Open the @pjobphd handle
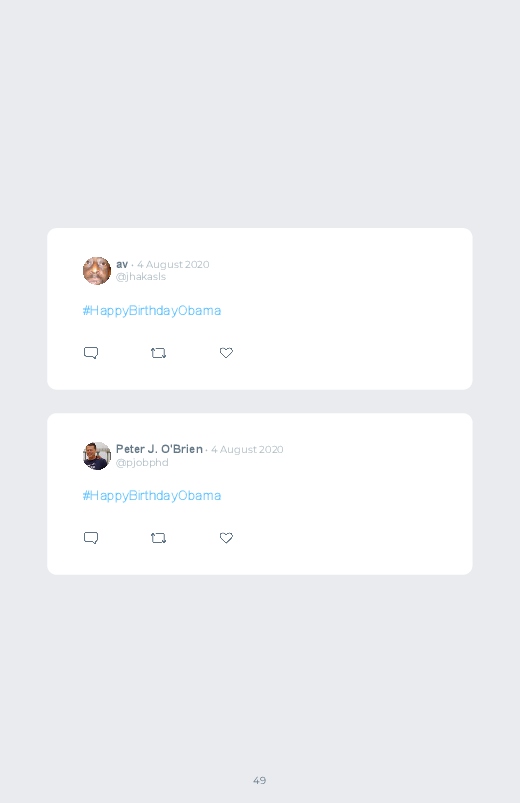The width and height of the screenshot is (520, 803). point(142,462)
